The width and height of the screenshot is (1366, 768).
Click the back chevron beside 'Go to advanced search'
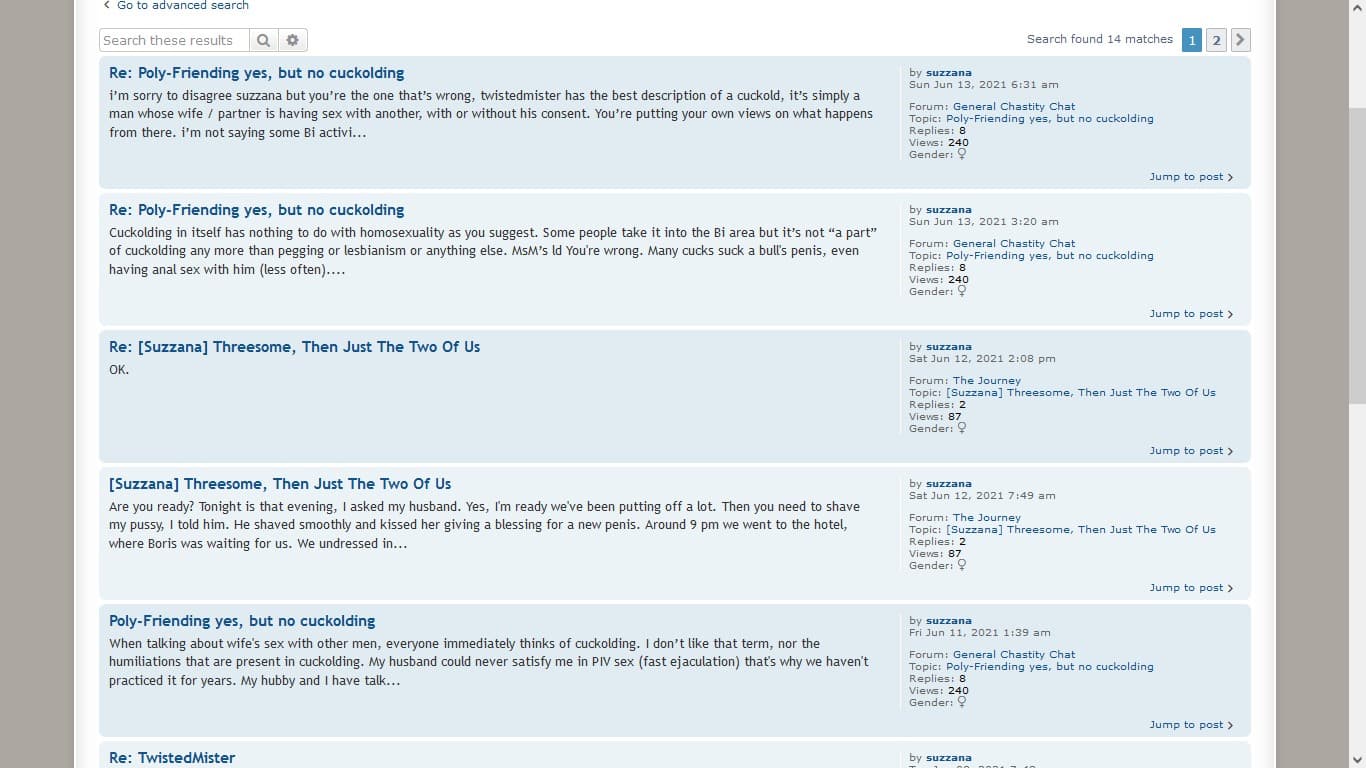click(x=107, y=5)
